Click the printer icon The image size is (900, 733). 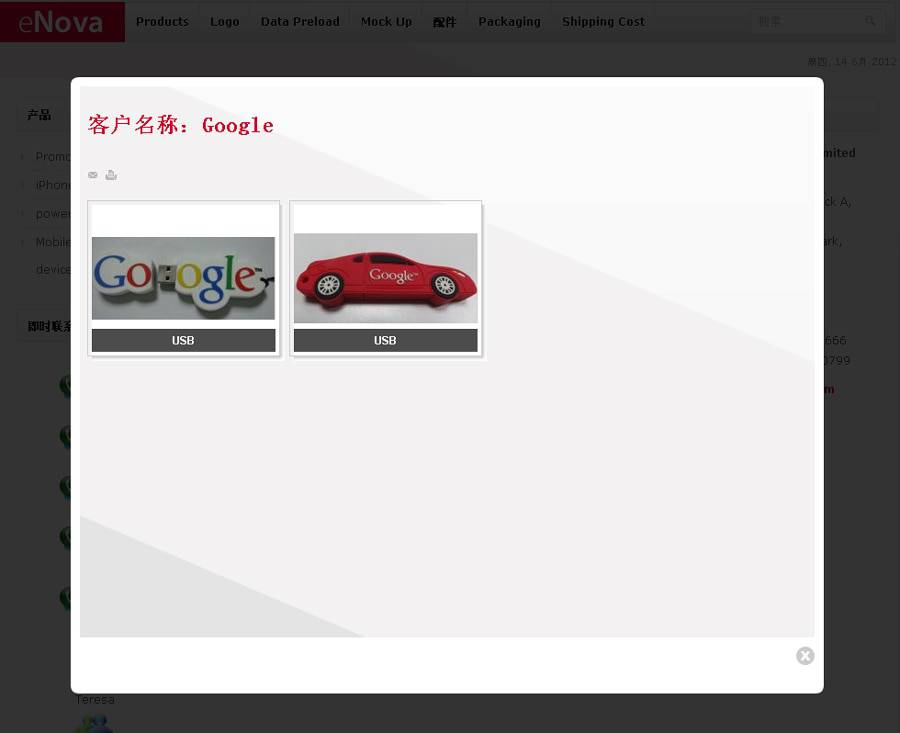tap(111, 175)
